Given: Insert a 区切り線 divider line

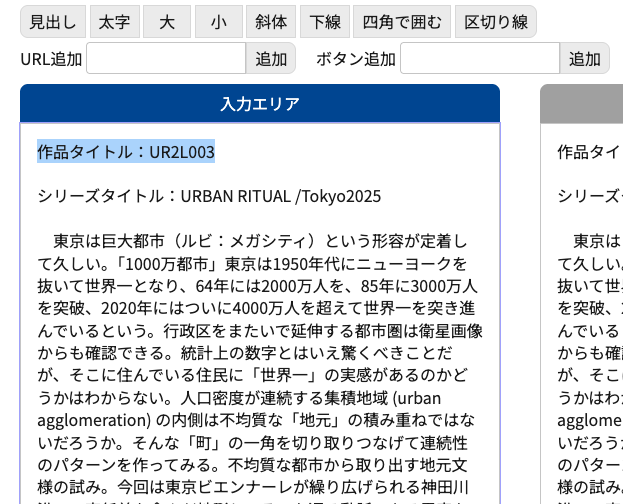Looking at the screenshot, I should 495,22.
